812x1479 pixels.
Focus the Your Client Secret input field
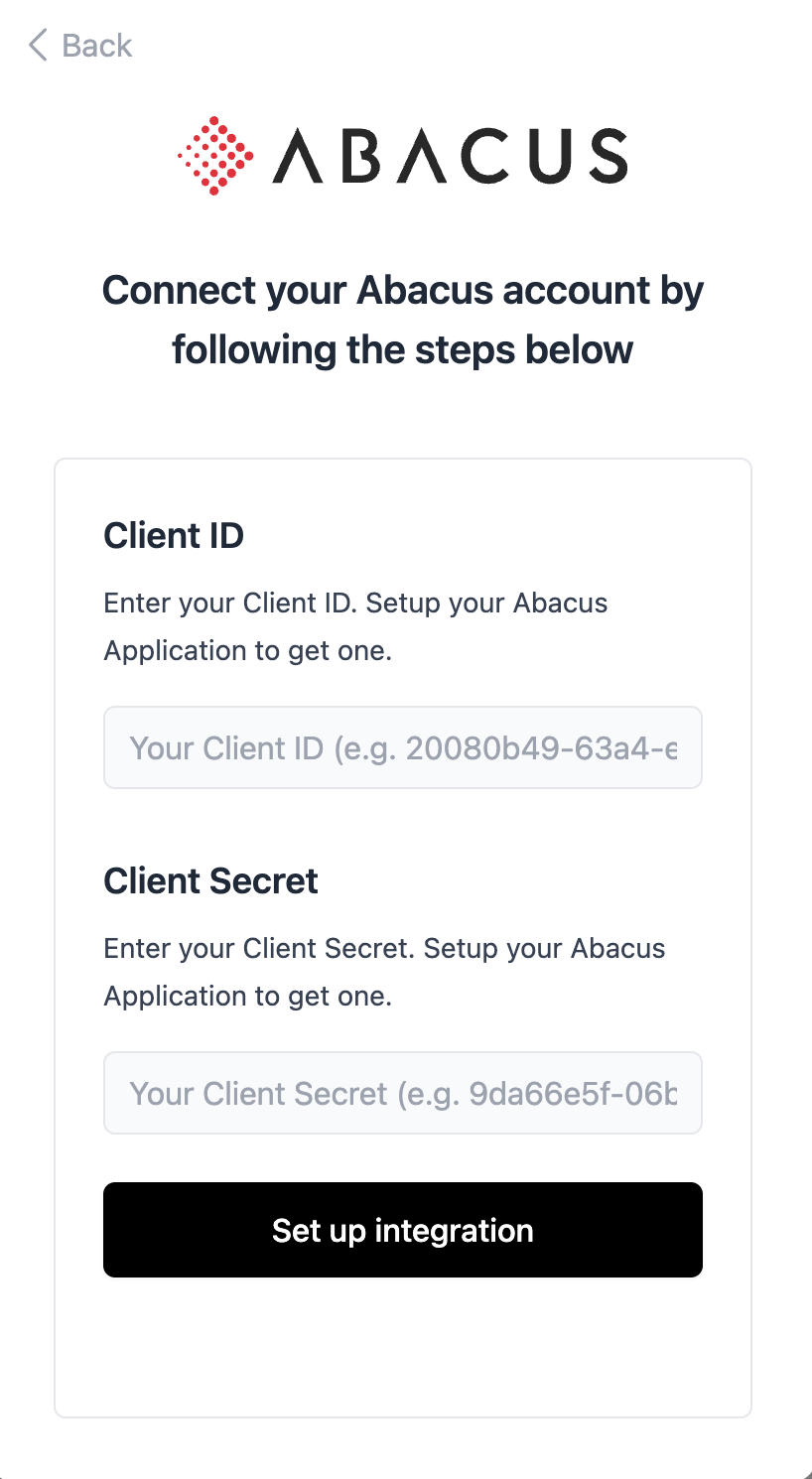click(403, 1093)
